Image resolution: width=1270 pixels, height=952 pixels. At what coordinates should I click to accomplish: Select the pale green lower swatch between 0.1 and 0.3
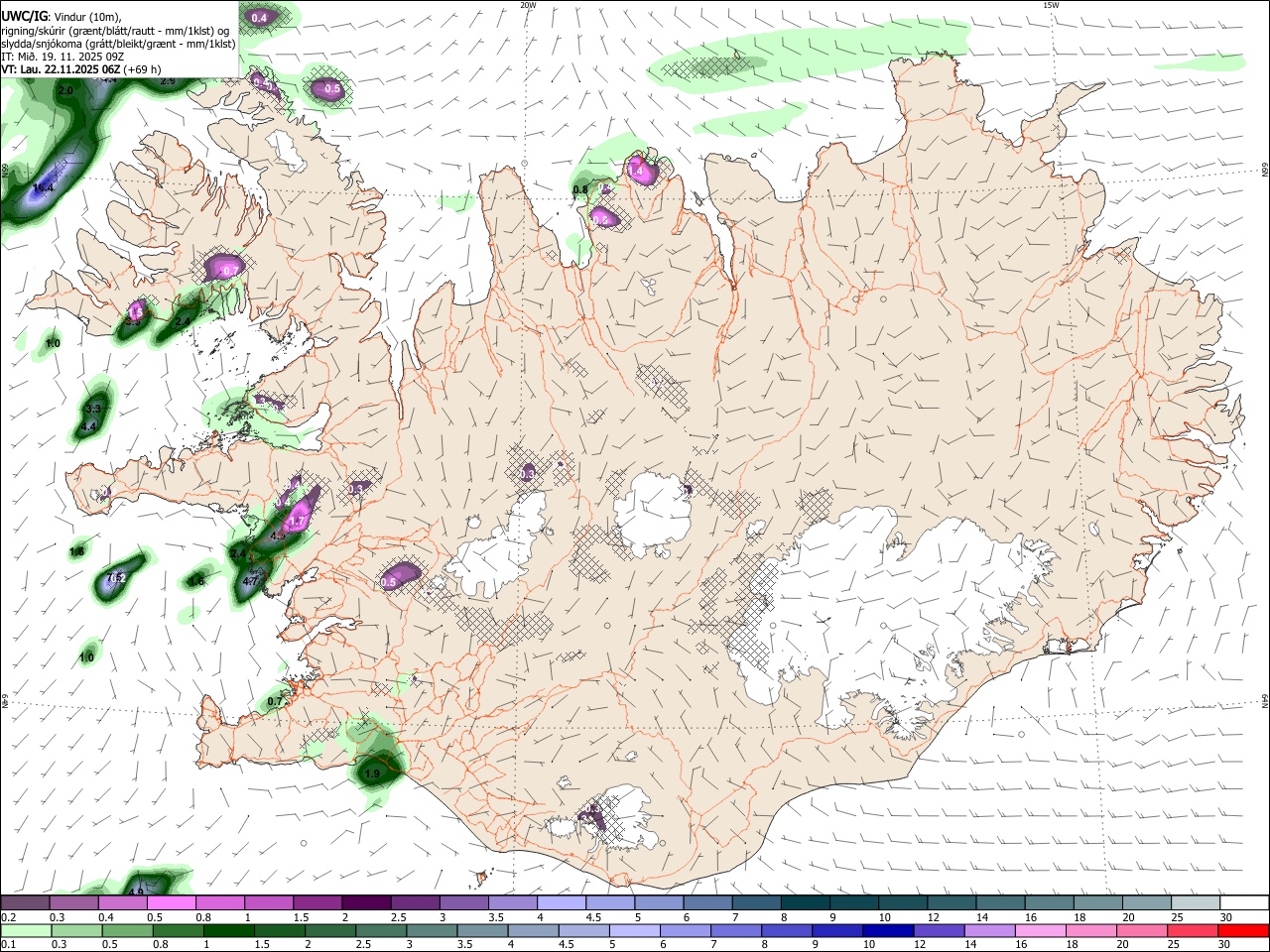[x=25, y=930]
